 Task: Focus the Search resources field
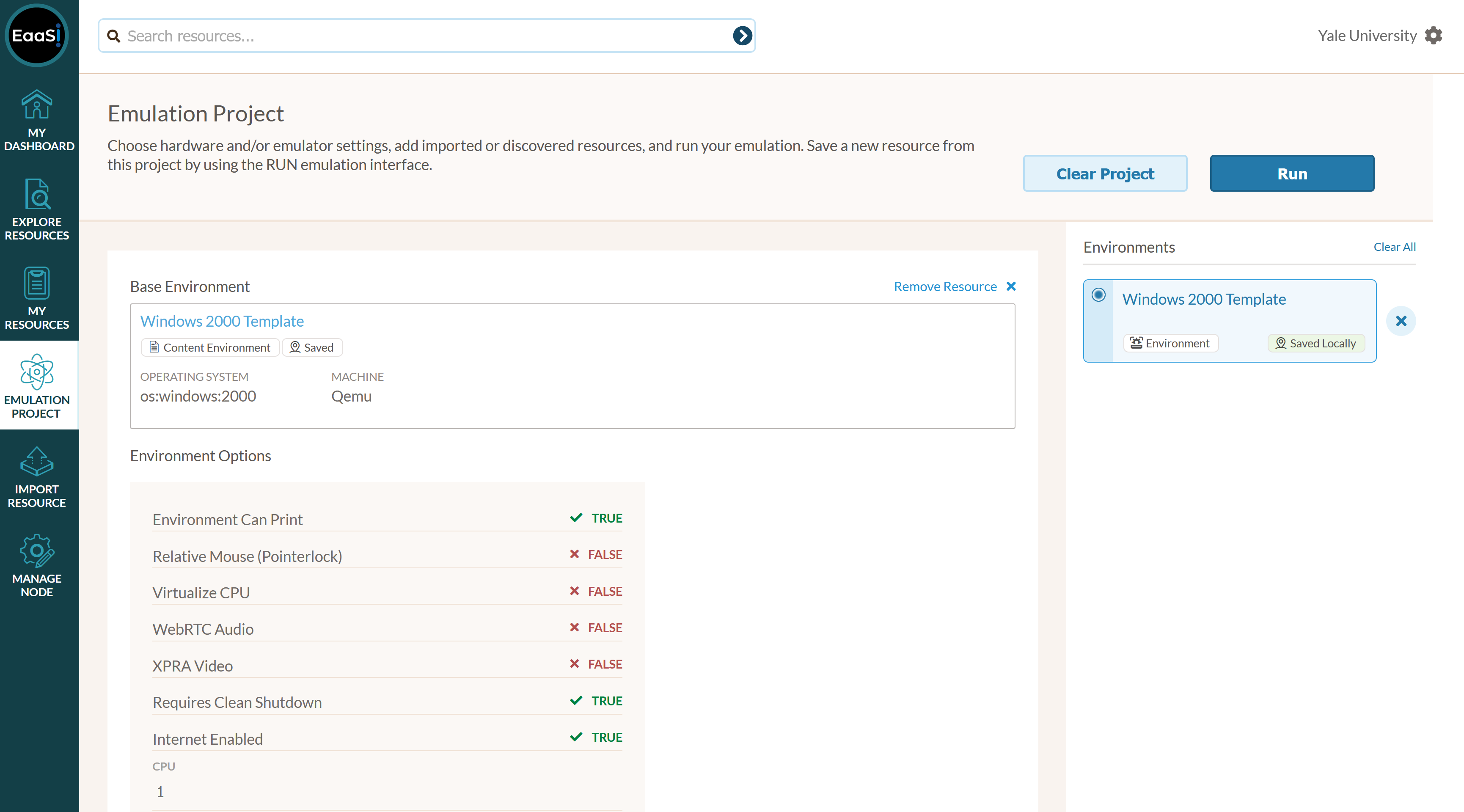coord(426,36)
